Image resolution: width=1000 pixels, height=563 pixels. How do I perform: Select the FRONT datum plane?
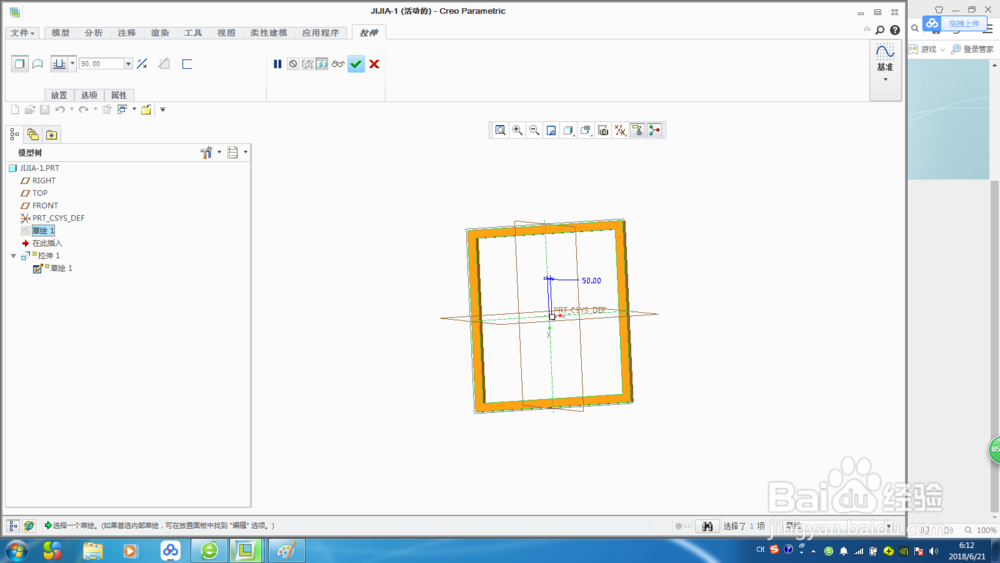coord(45,205)
